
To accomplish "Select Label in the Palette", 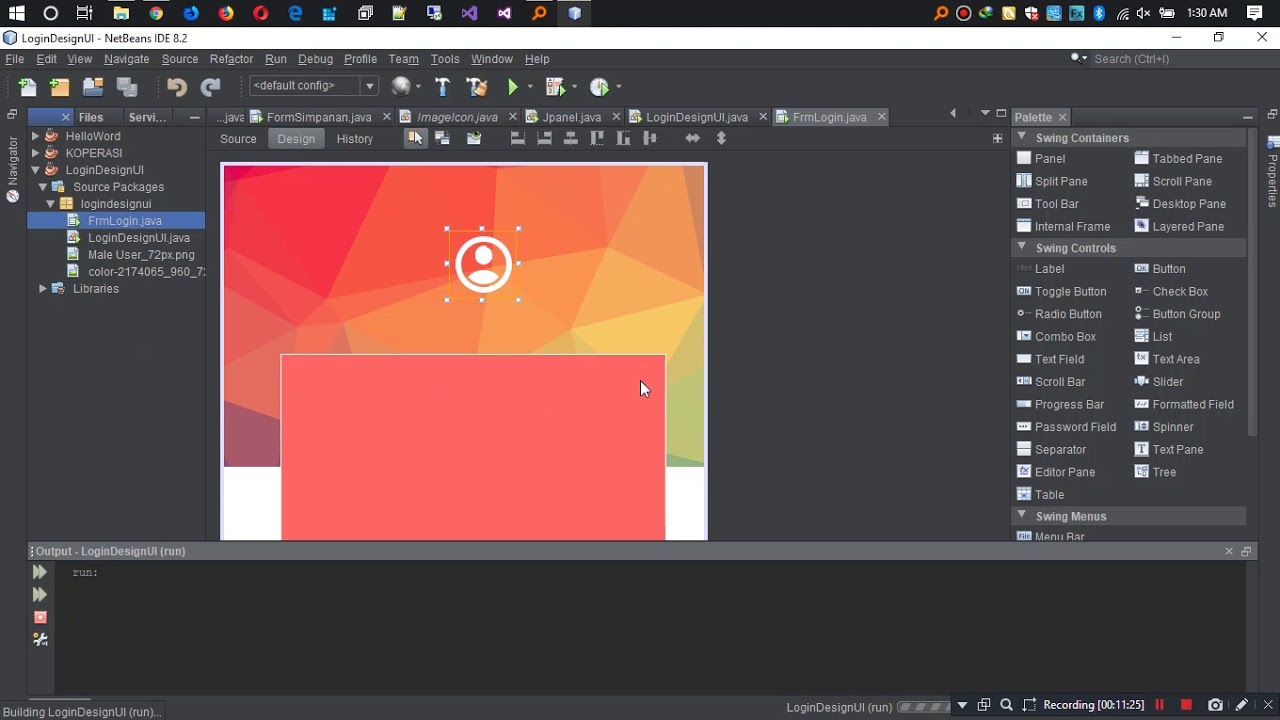I will point(1041,269).
